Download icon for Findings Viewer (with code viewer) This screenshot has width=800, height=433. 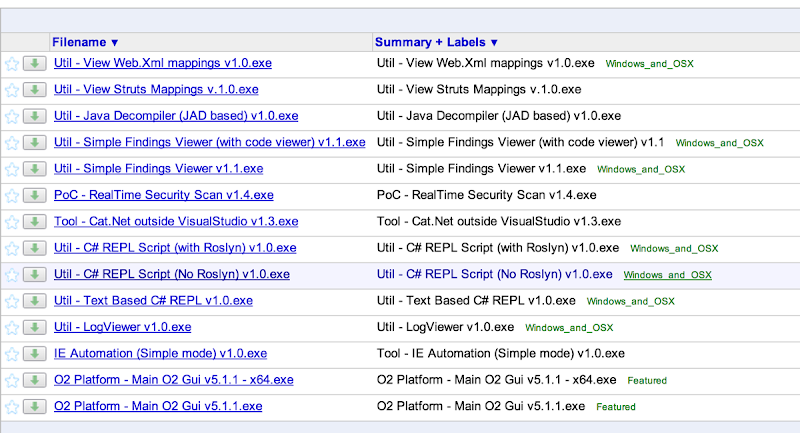coord(35,142)
